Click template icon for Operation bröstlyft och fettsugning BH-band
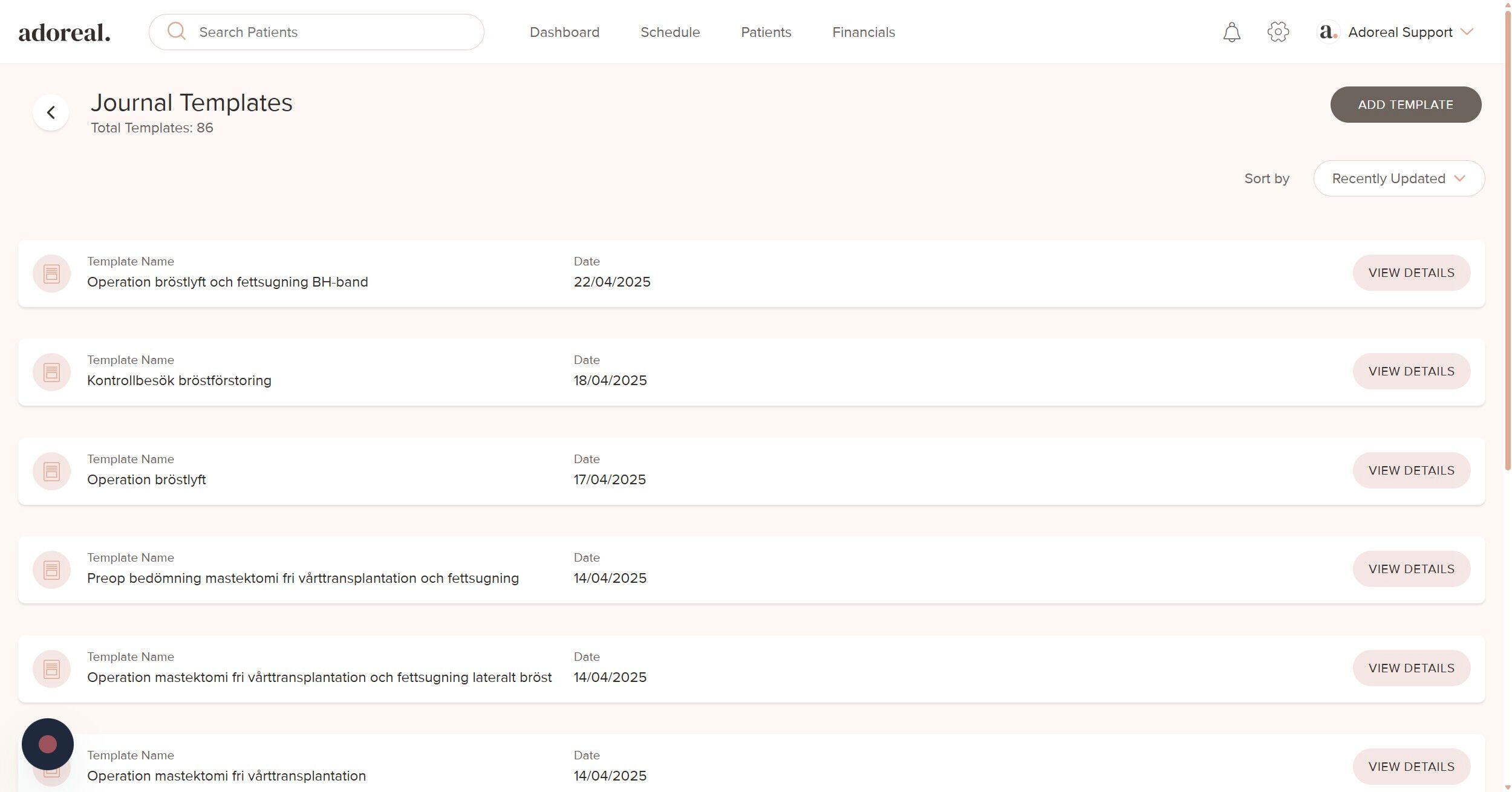1512x792 pixels. click(51, 274)
